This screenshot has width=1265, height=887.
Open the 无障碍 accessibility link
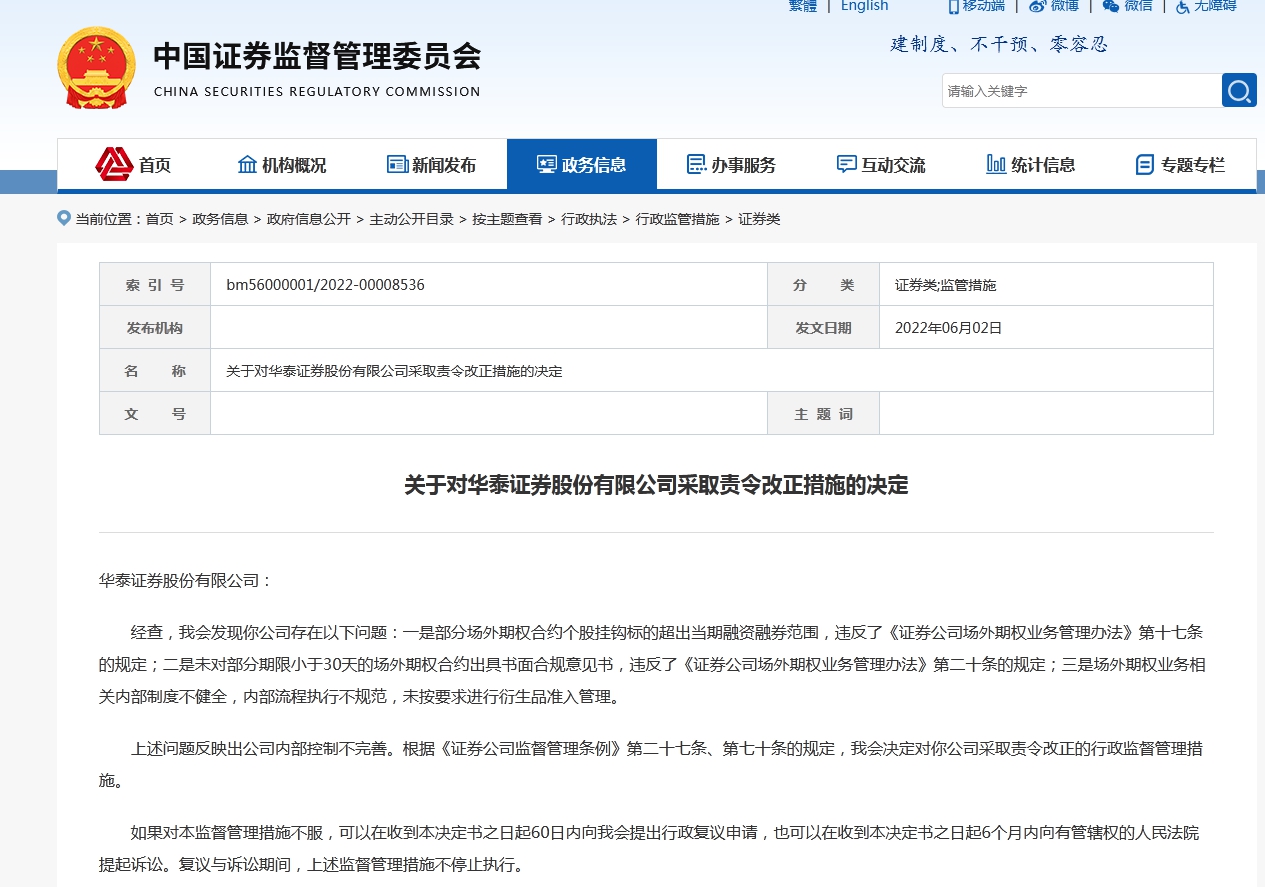click(x=1206, y=6)
